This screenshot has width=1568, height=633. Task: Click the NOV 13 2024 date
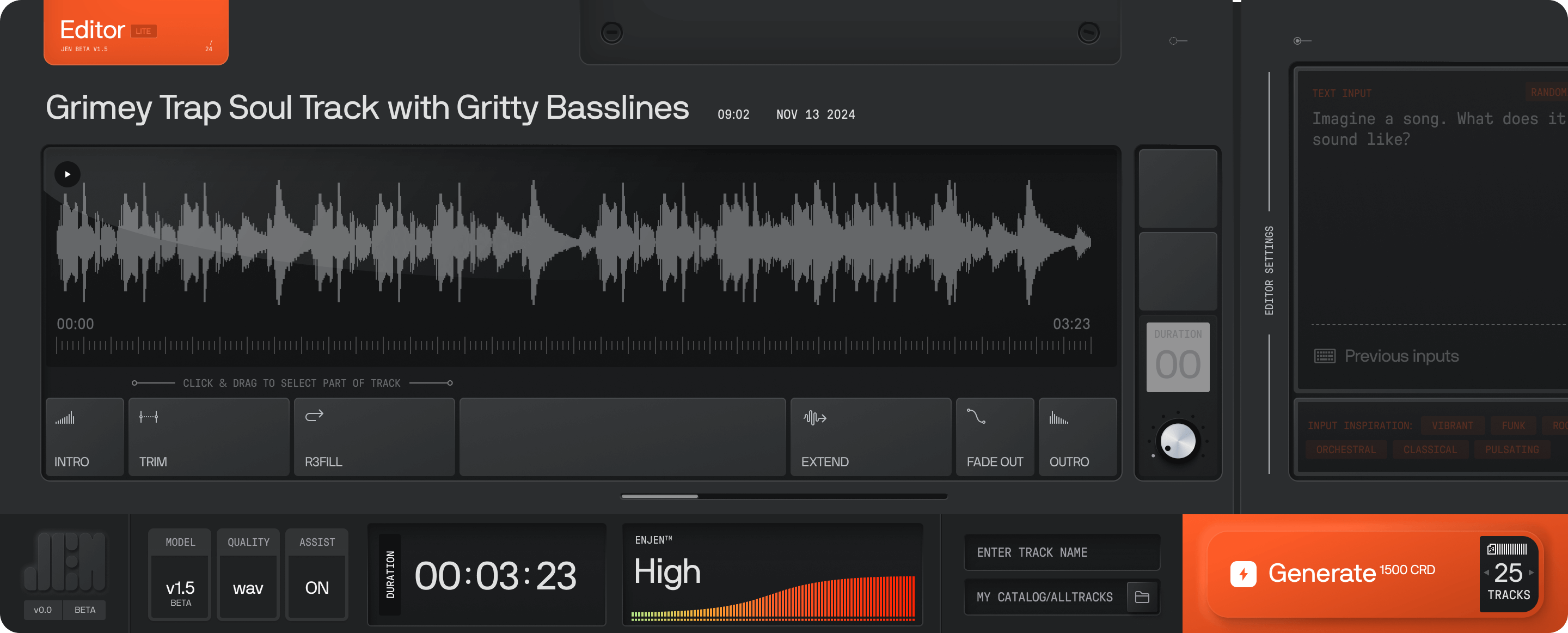[x=815, y=114]
